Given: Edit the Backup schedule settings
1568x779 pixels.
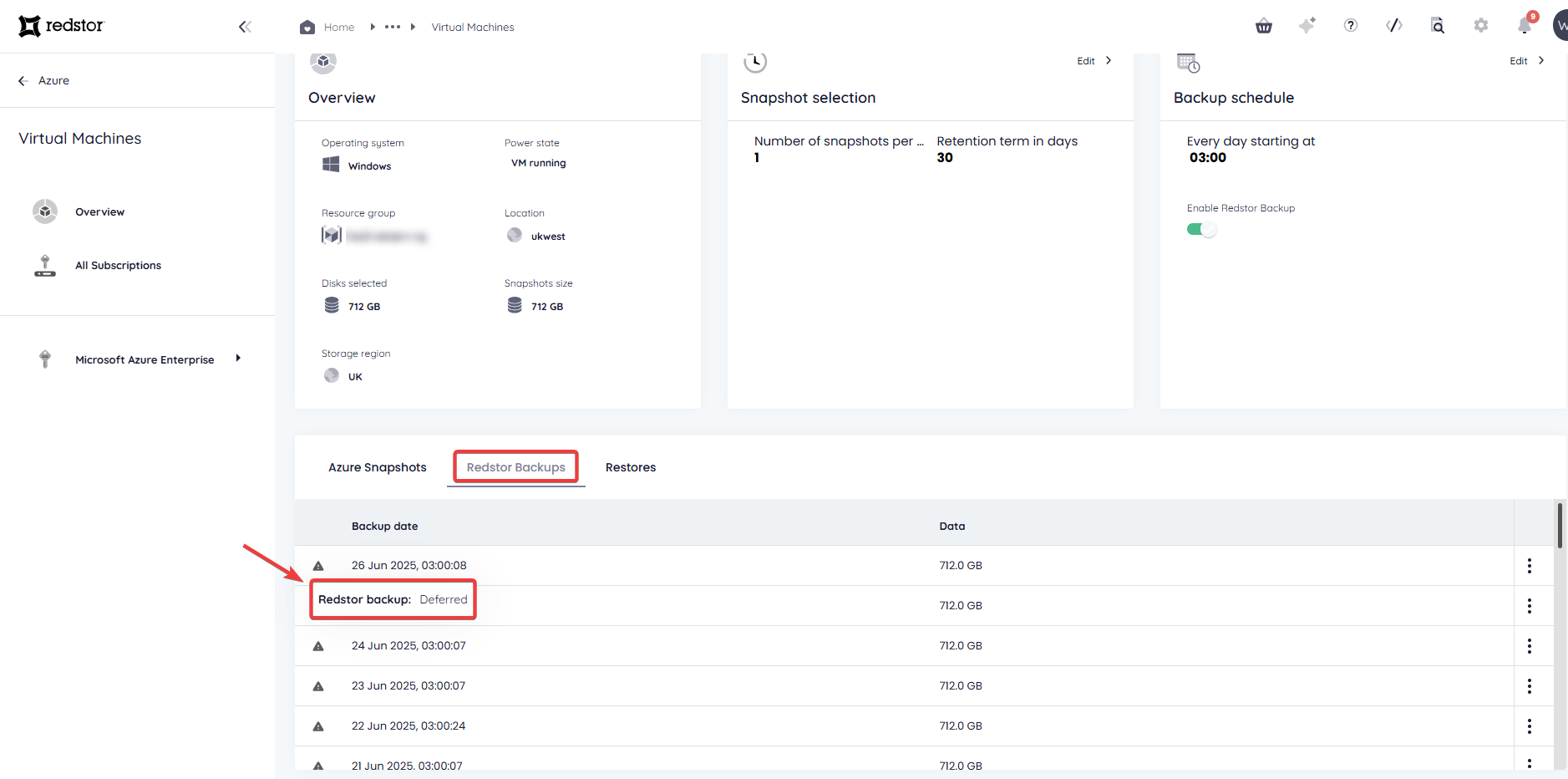Looking at the screenshot, I should click(1527, 61).
